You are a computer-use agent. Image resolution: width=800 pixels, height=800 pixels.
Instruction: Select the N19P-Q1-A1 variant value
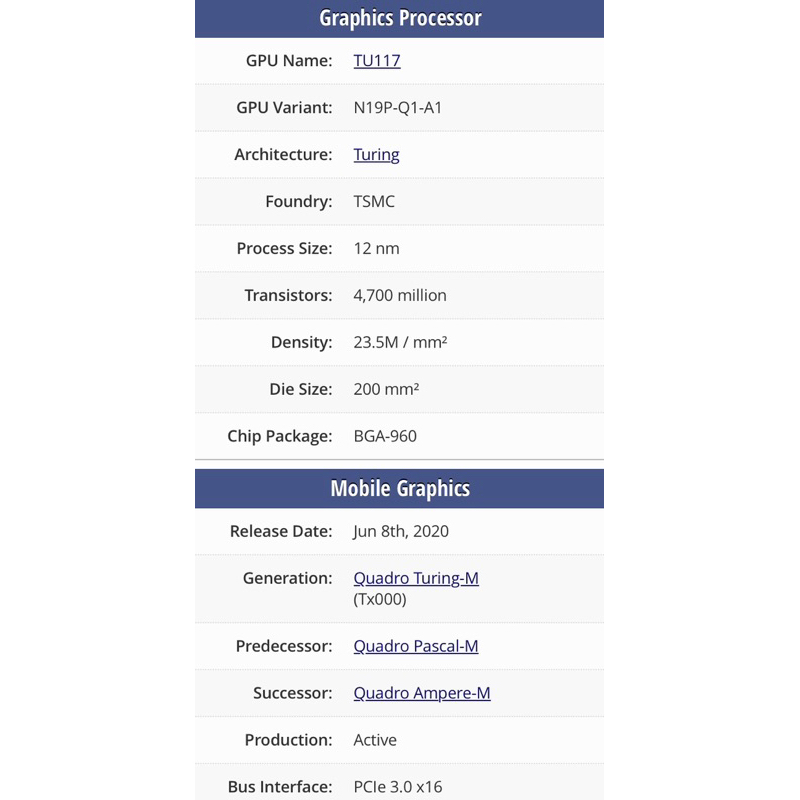point(398,108)
